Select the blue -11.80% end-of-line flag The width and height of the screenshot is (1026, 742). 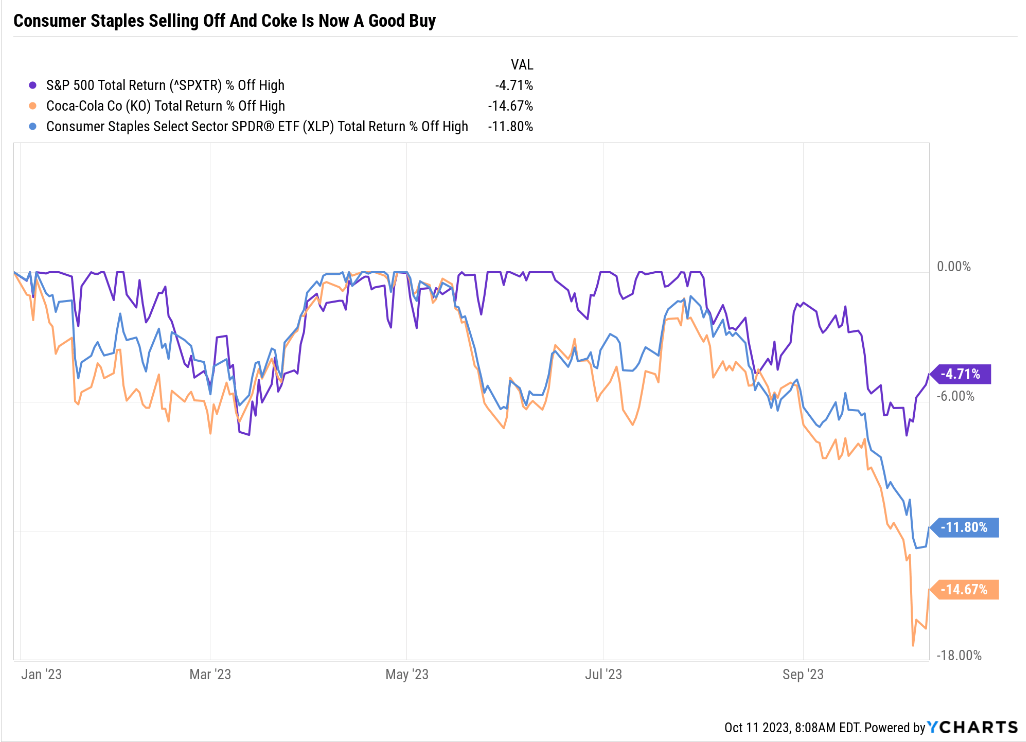[964, 527]
